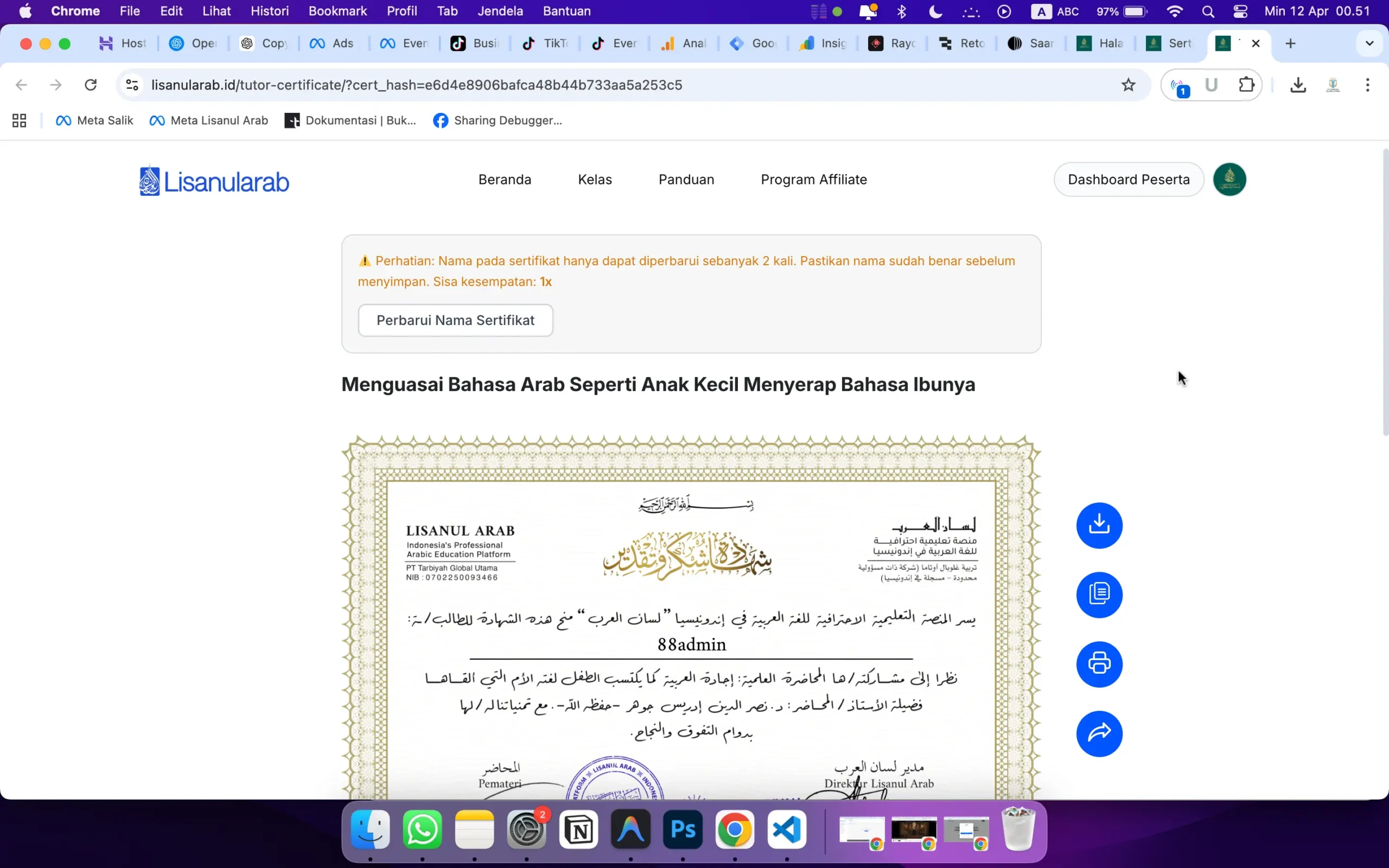Open the Chrome extensions puzzle icon
1389x868 pixels.
click(x=1246, y=85)
